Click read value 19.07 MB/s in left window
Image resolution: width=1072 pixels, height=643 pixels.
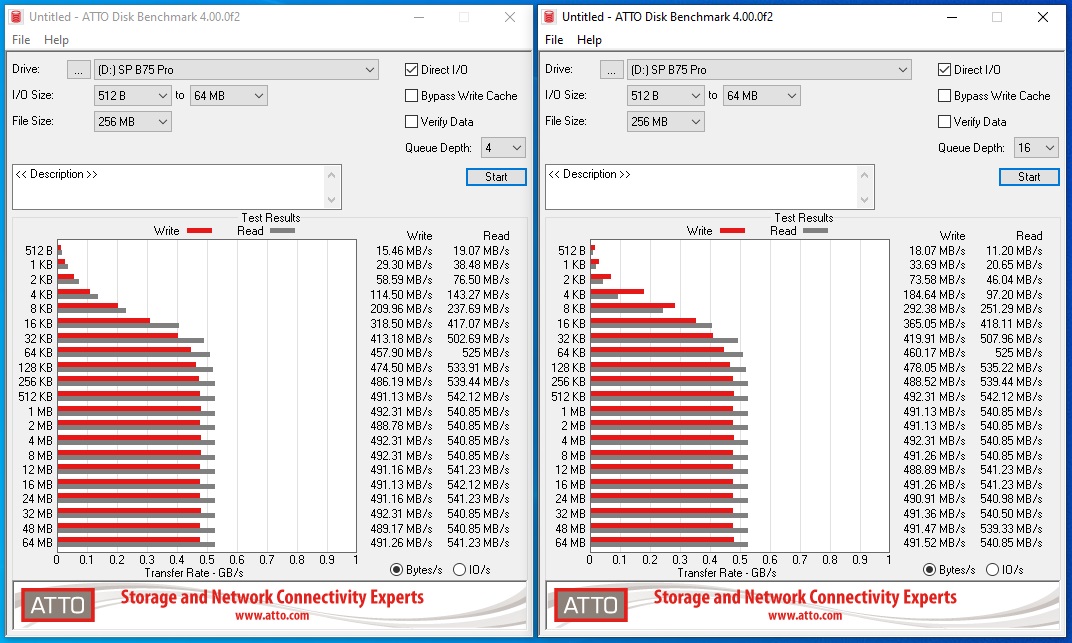tap(481, 251)
